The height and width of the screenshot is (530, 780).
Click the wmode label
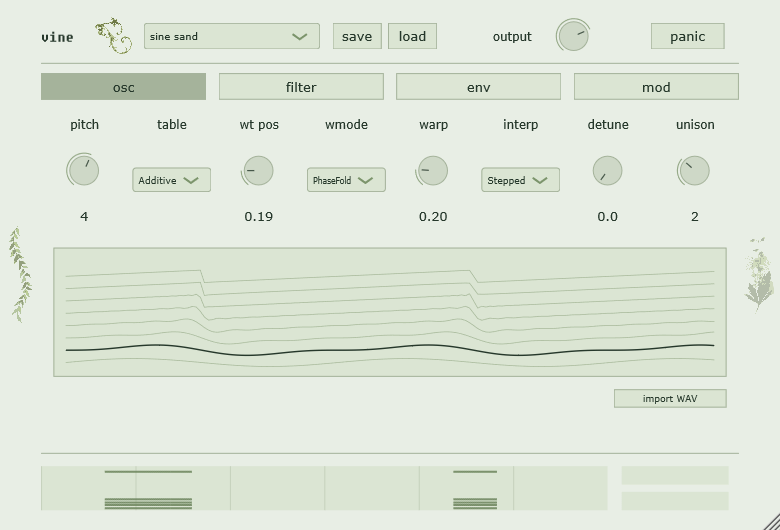point(346,124)
